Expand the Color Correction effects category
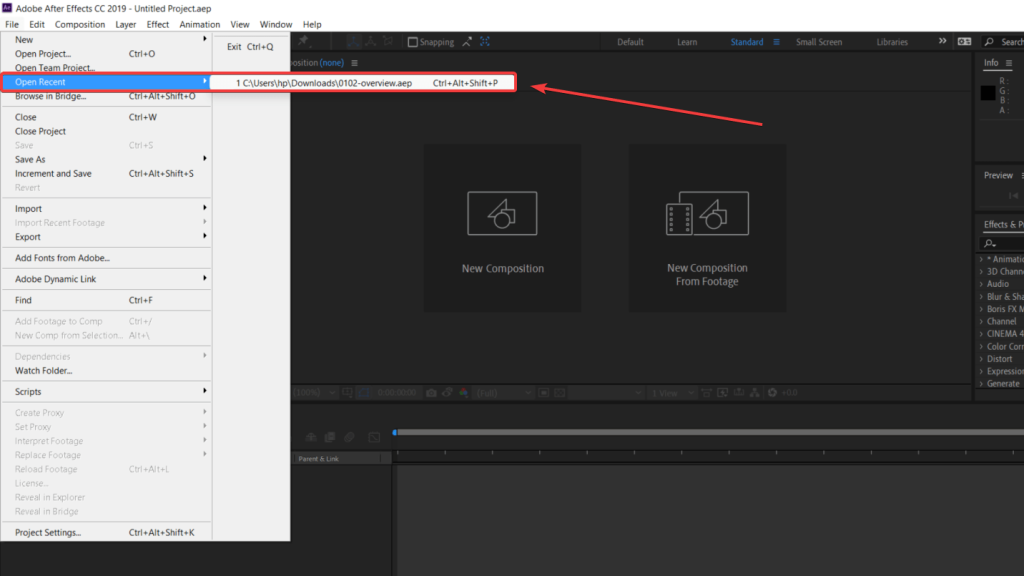This screenshot has width=1024, height=576. [x=980, y=346]
